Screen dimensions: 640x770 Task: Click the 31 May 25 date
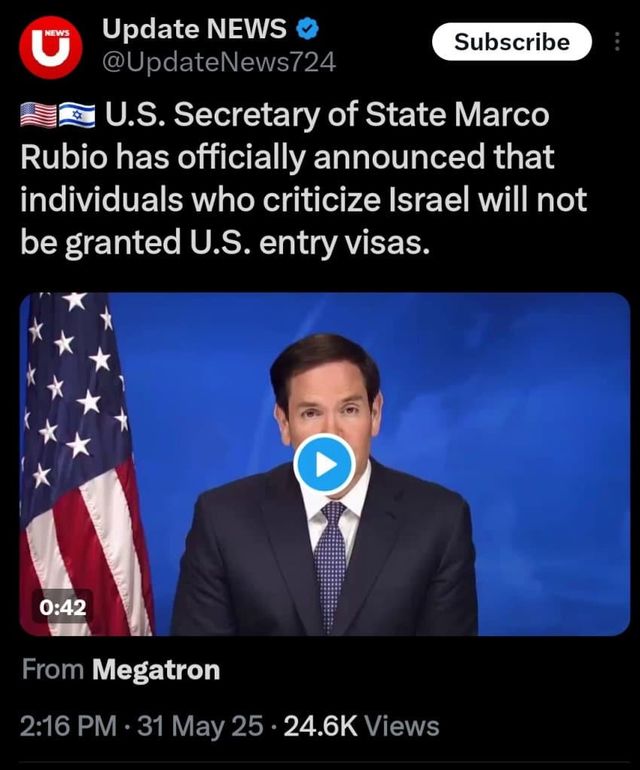coord(200,726)
